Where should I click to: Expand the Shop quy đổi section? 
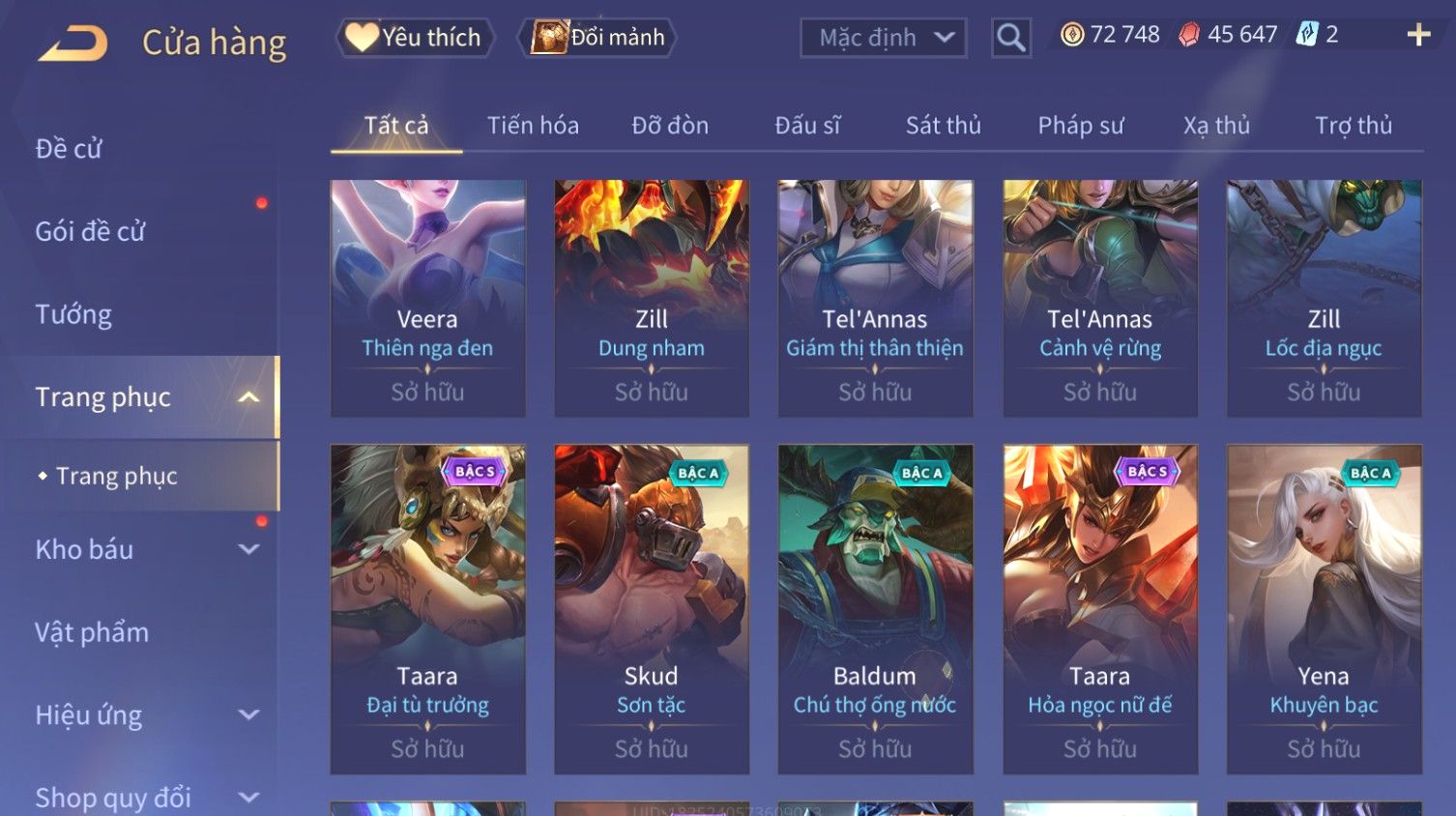pyautogui.click(x=248, y=798)
